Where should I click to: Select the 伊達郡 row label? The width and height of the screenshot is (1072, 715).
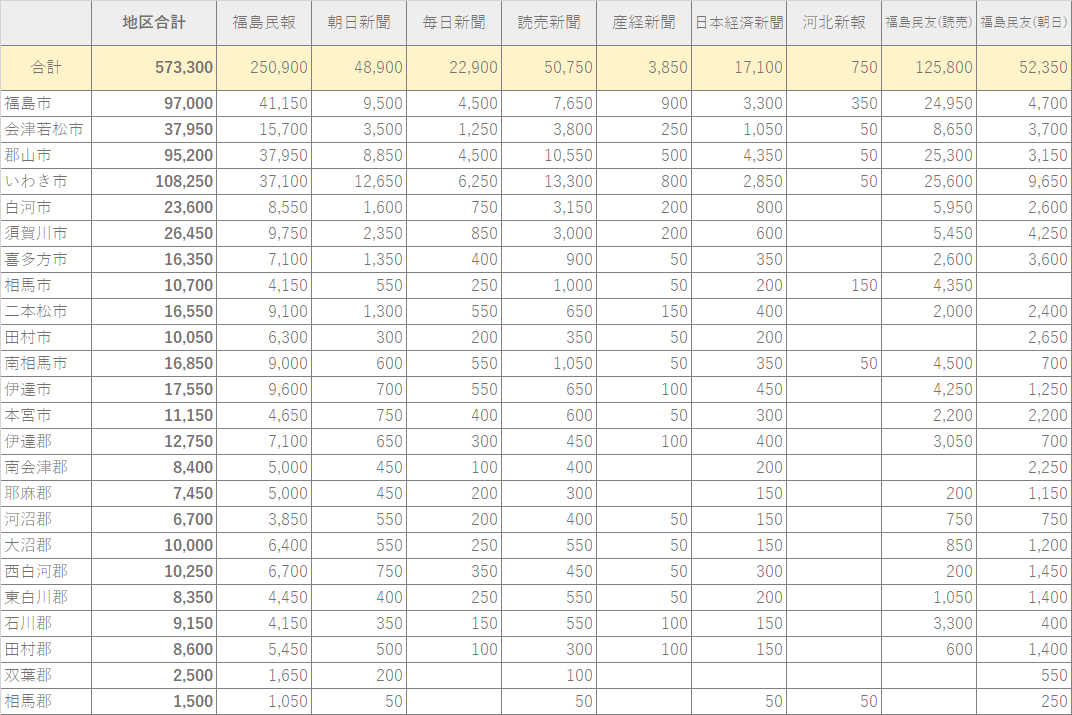[x=46, y=442]
